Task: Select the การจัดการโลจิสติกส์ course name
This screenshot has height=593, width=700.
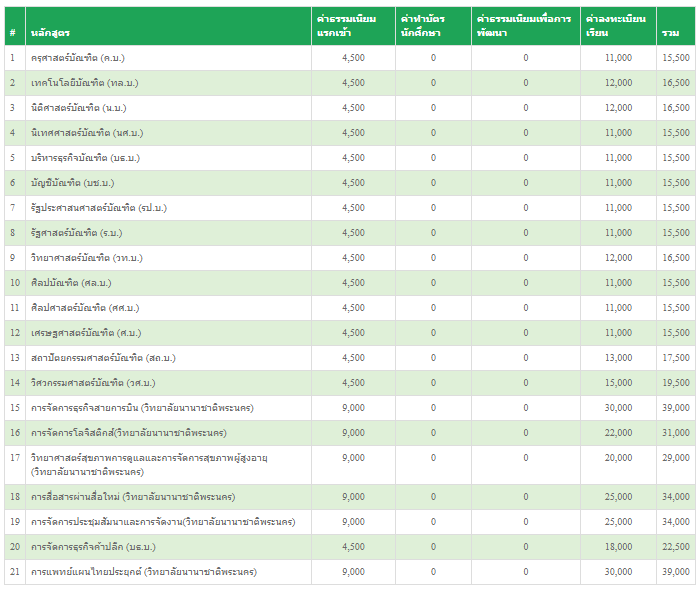Action: click(129, 433)
